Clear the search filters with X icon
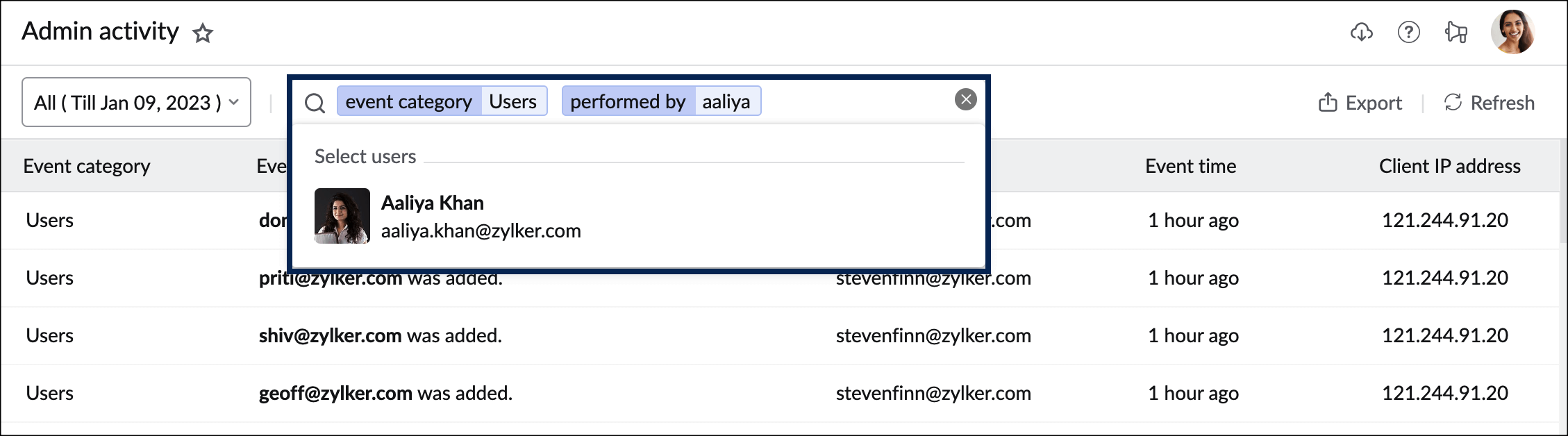 click(x=965, y=99)
